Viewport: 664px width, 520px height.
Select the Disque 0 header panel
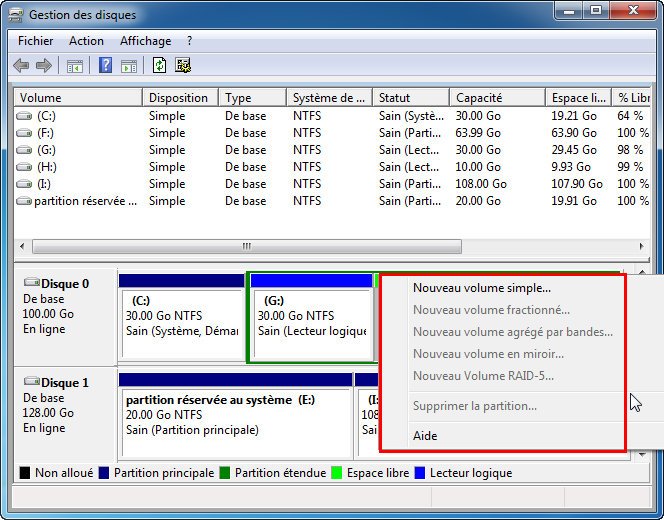65,317
